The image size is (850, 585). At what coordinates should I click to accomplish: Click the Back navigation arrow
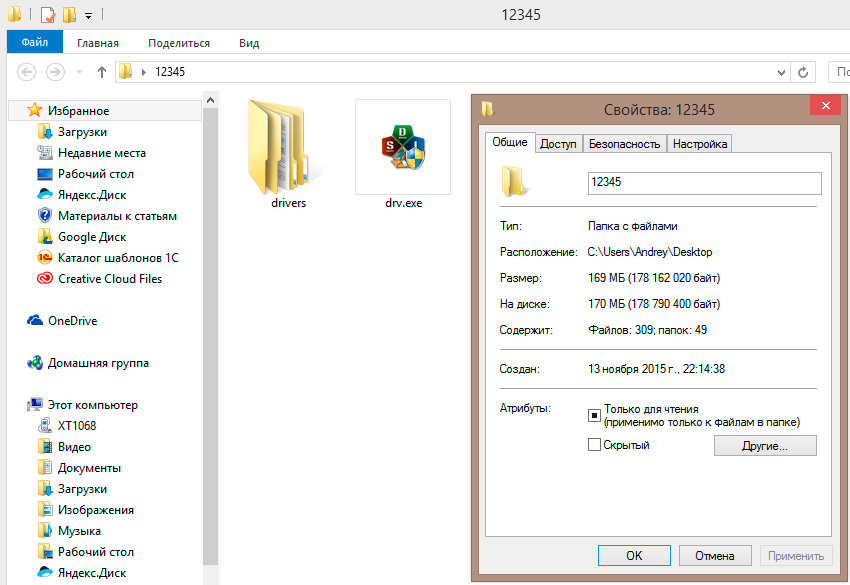pyautogui.click(x=27, y=72)
